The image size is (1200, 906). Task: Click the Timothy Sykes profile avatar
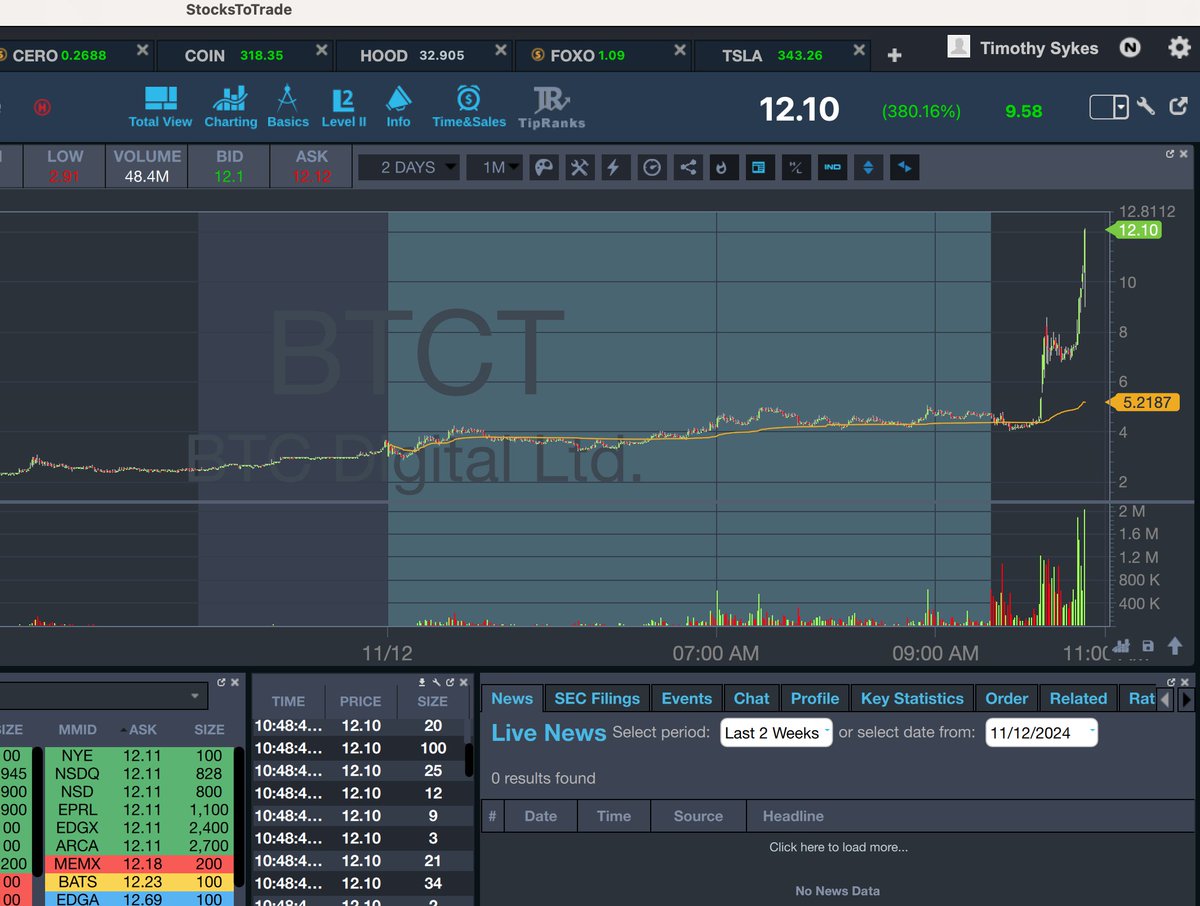(x=959, y=46)
